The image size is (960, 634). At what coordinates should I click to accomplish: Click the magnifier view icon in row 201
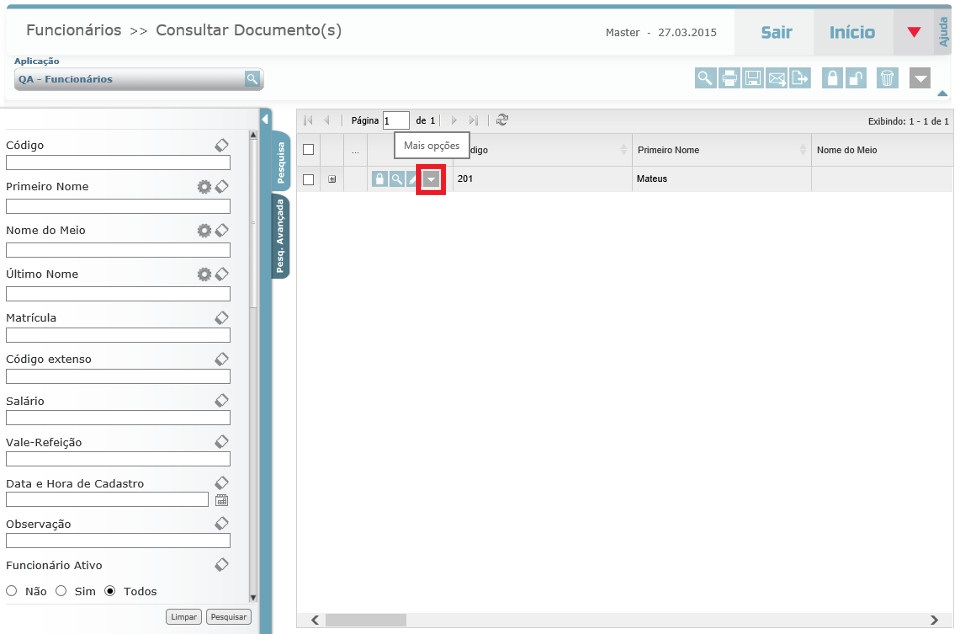coord(397,179)
